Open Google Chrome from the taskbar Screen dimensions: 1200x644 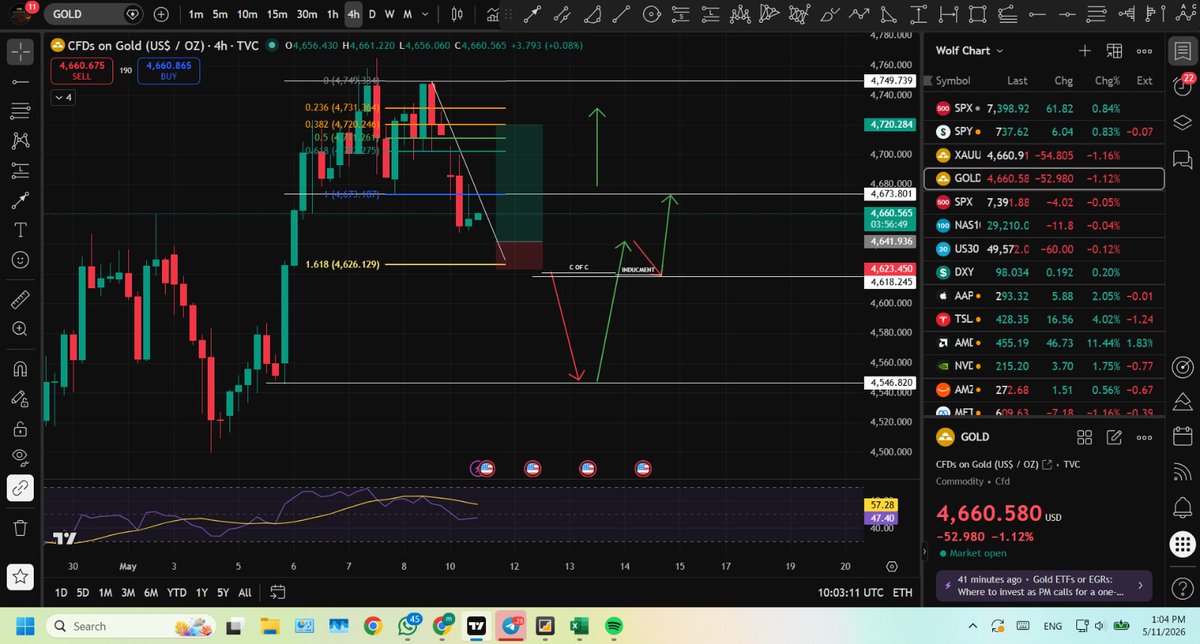click(372, 626)
